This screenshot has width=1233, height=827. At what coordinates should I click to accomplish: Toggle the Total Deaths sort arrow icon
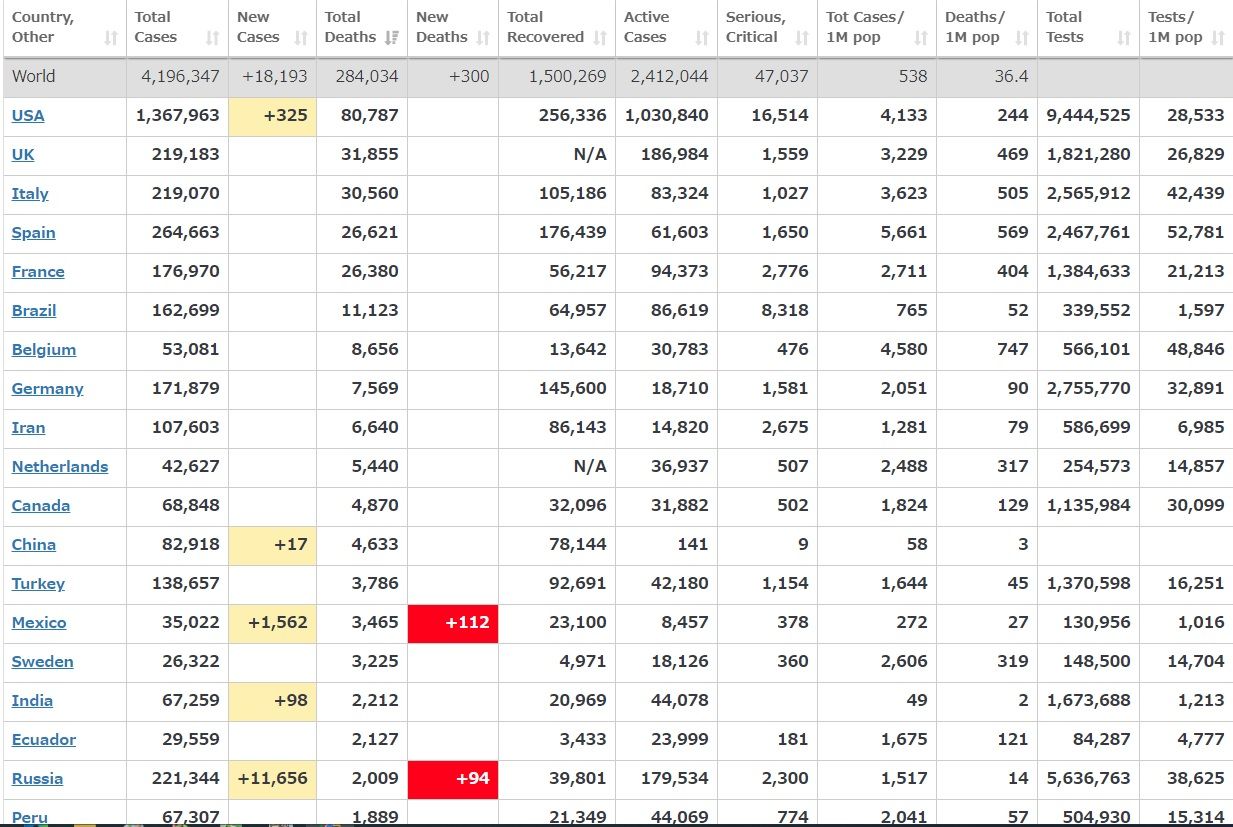click(x=392, y=38)
